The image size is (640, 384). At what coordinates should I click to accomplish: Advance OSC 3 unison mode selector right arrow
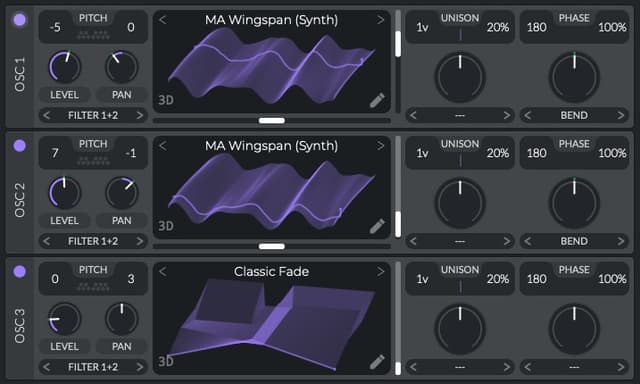[x=507, y=367]
